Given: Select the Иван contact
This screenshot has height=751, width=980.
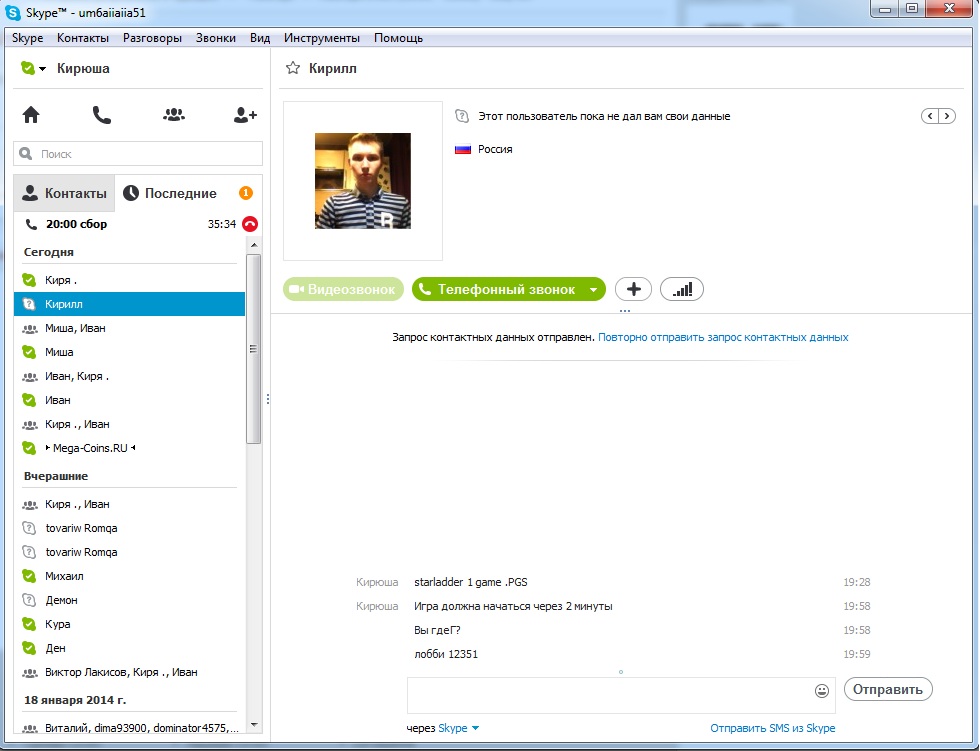Looking at the screenshot, I should (129, 400).
